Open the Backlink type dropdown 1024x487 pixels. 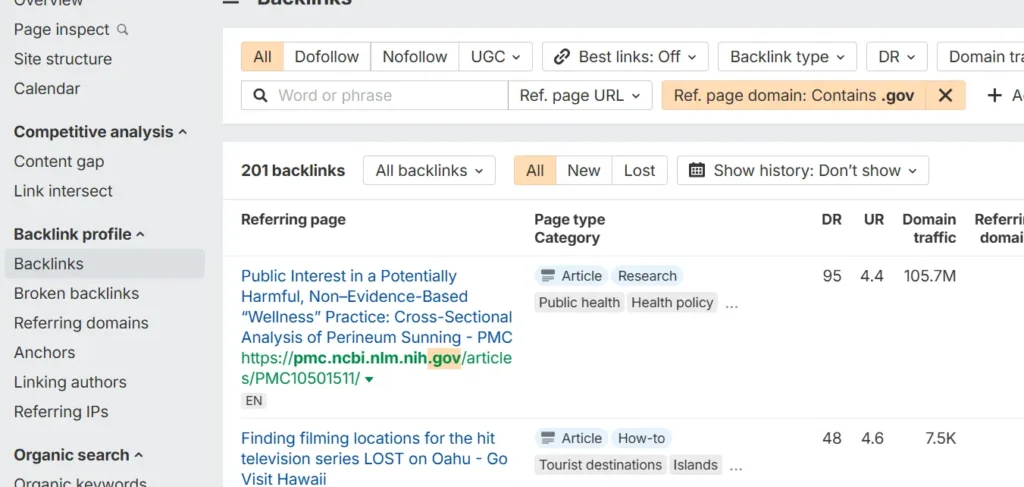click(x=787, y=57)
